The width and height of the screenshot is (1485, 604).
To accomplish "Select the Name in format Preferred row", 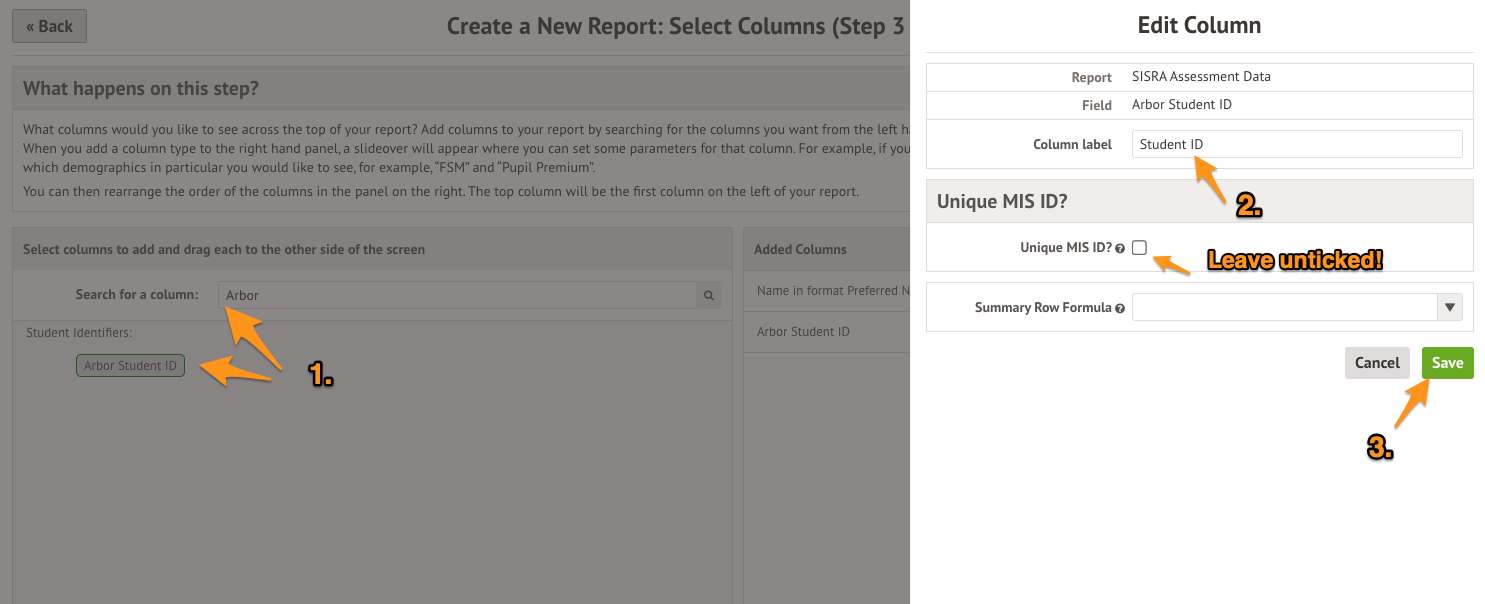I will (x=826, y=291).
